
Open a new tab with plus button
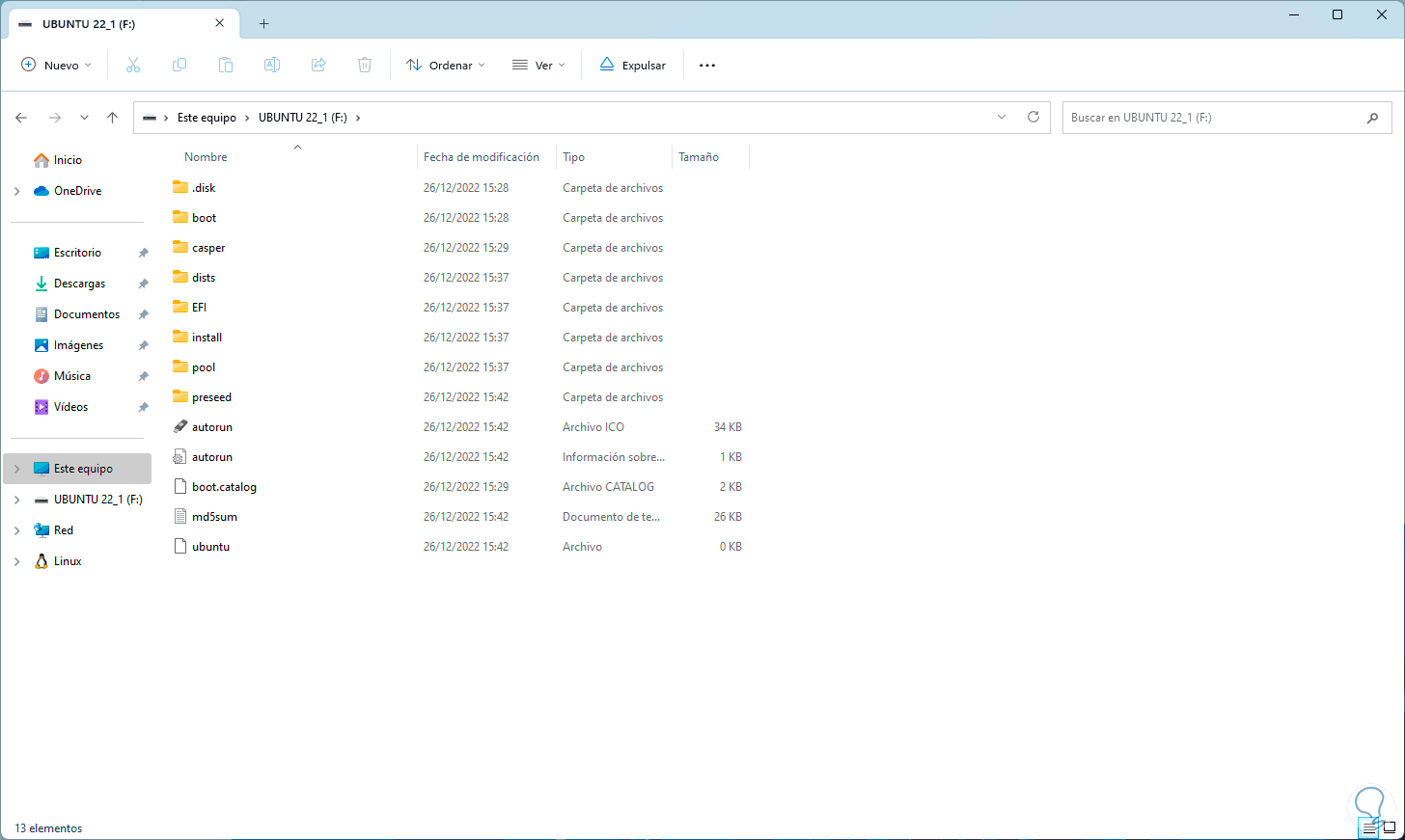pyautogui.click(x=263, y=23)
